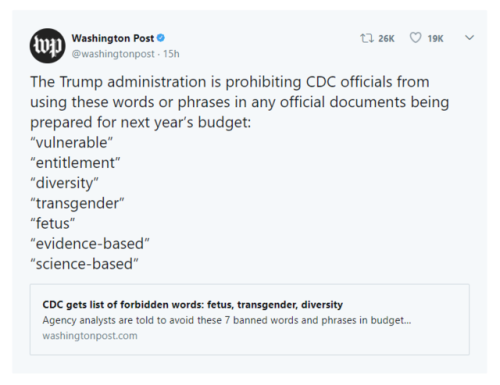Viewport: 500px width, 385px height.
Task: Click the word "science-based" in the tweet
Action: (84, 264)
